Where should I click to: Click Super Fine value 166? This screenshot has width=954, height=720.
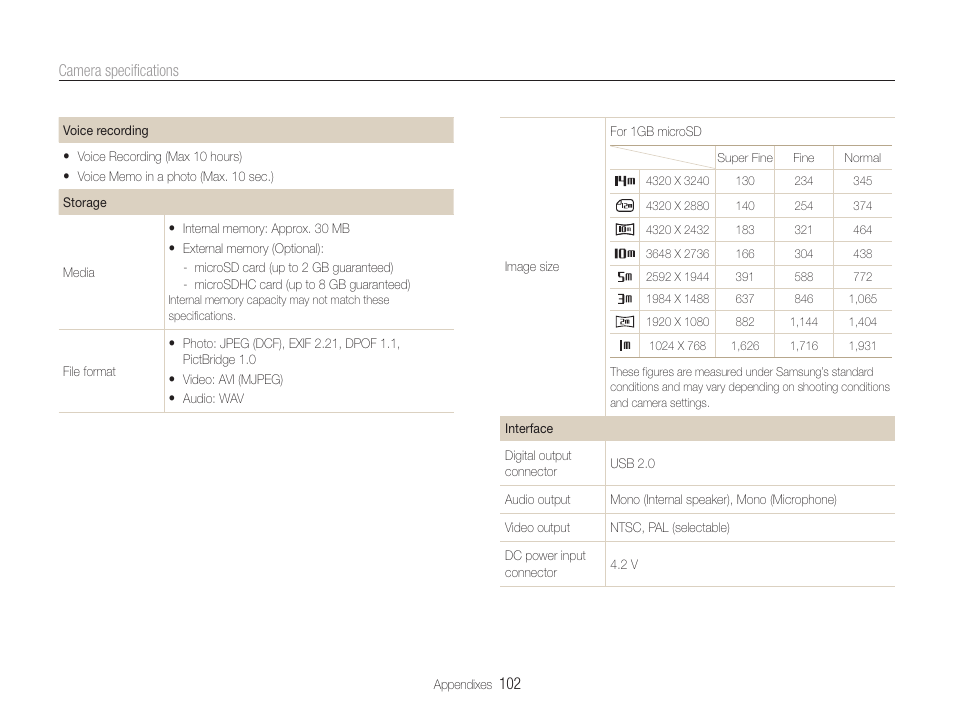point(745,253)
